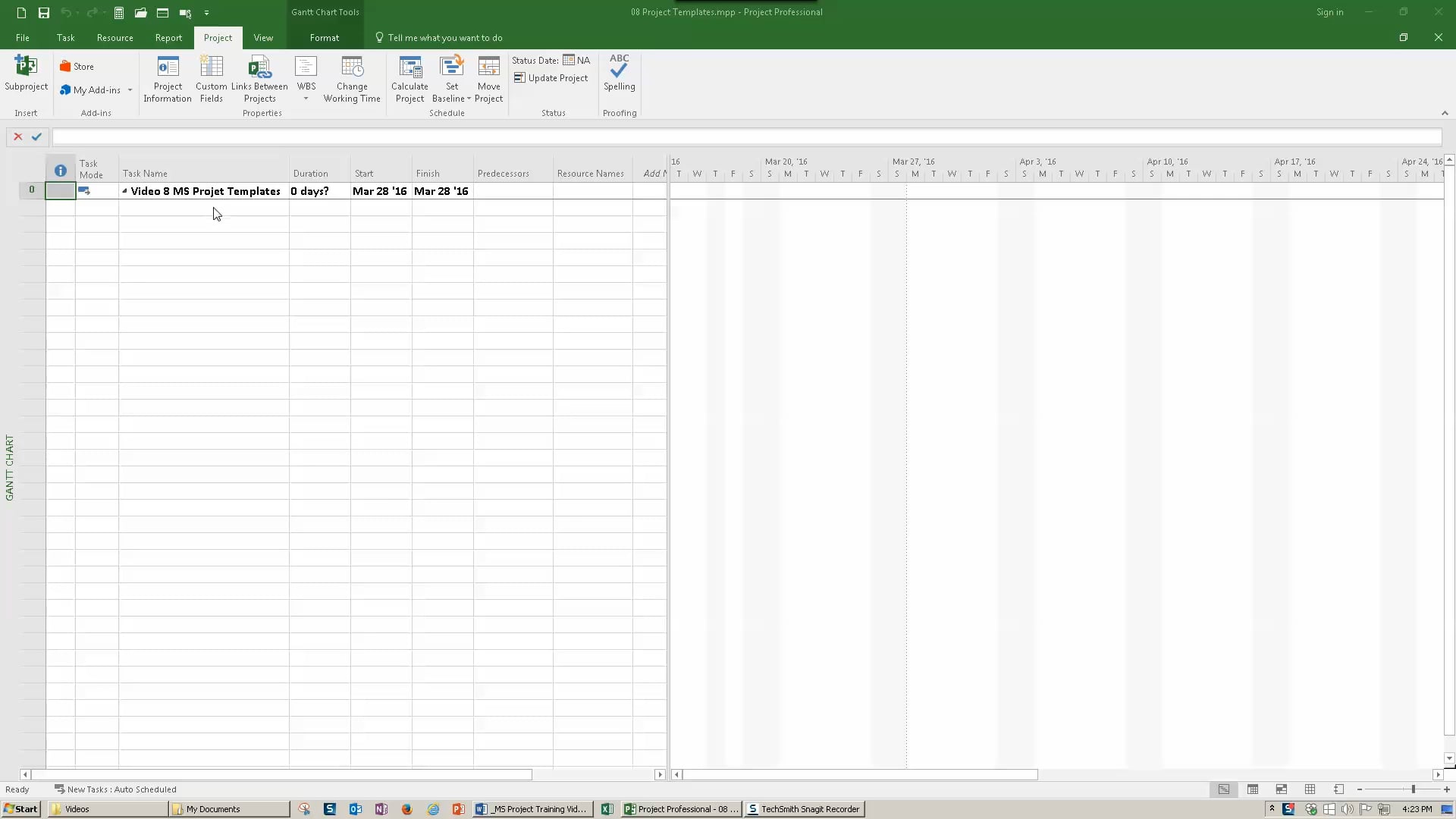
Task: Open Custom Fields
Action: (x=212, y=79)
